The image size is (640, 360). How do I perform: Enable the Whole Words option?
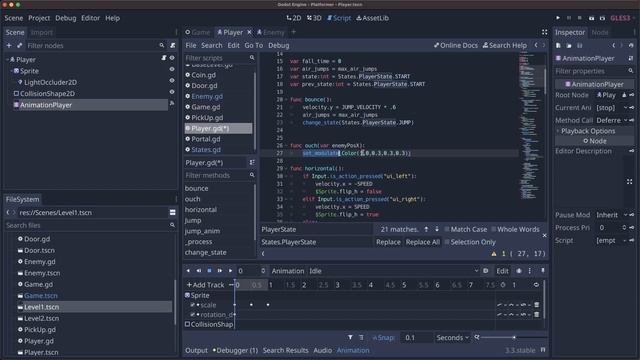[x=516, y=229]
